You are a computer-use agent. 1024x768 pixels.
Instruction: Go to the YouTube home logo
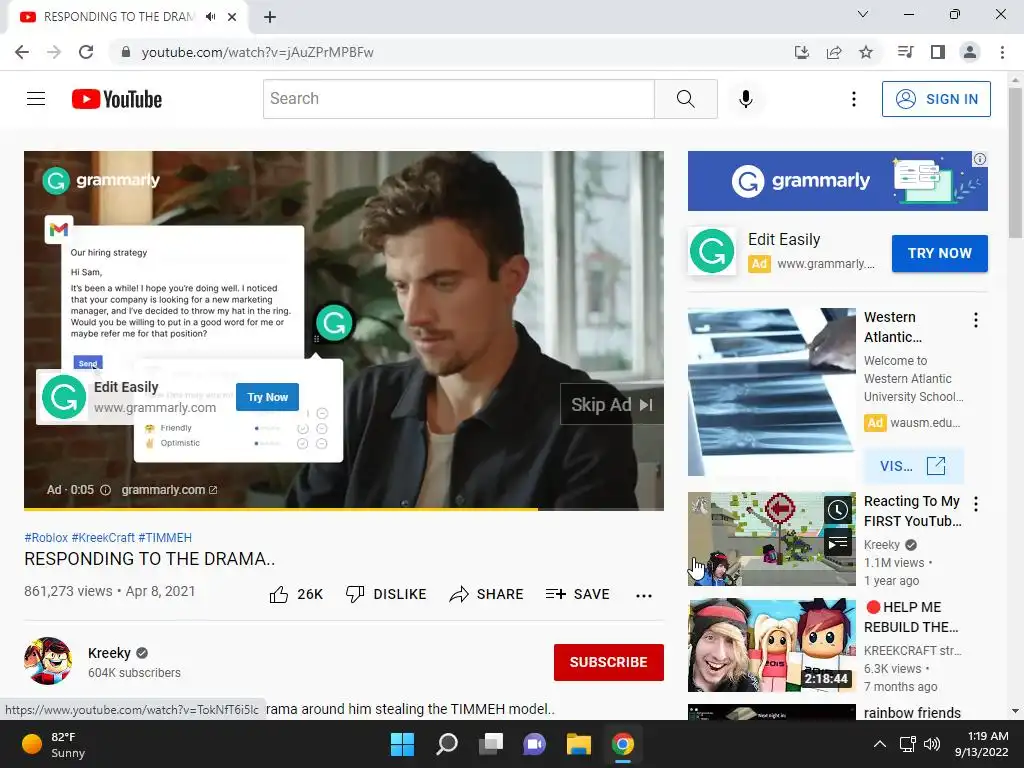117,99
